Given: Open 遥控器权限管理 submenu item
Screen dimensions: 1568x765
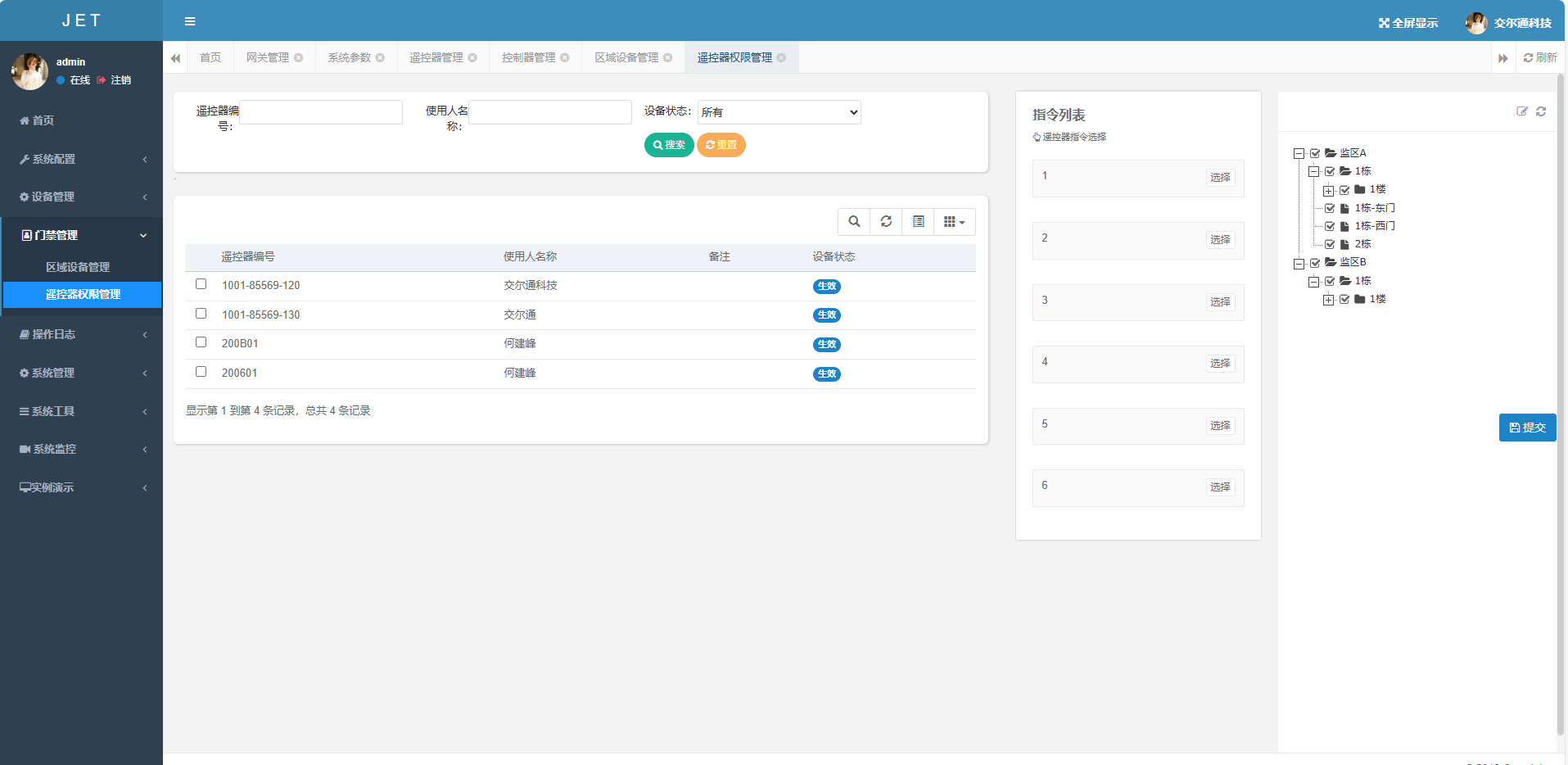Looking at the screenshot, I should (x=83, y=295).
